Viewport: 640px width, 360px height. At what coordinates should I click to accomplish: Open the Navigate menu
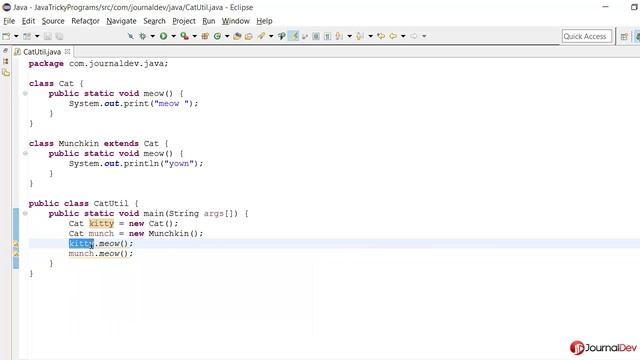pos(121,21)
